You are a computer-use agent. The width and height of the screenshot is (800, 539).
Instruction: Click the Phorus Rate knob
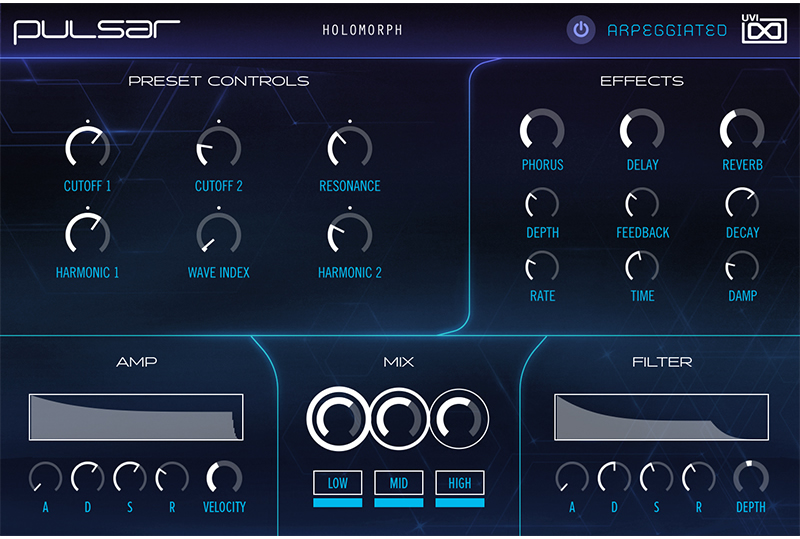542,266
